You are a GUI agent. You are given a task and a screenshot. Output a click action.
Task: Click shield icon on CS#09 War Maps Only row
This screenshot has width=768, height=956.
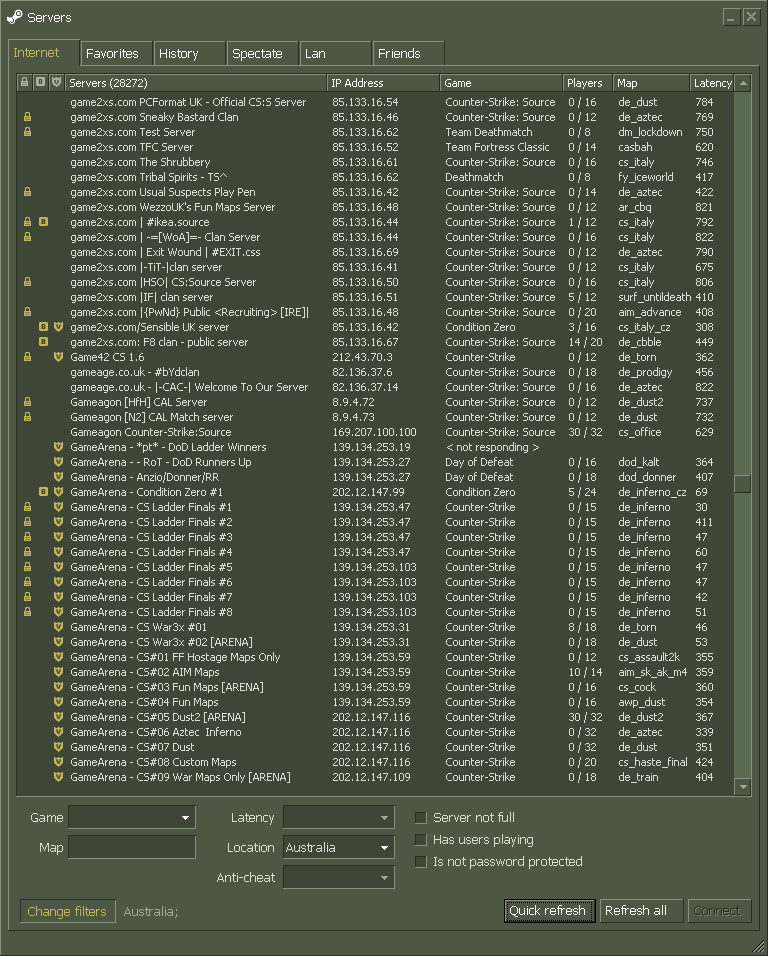pyautogui.click(x=59, y=777)
